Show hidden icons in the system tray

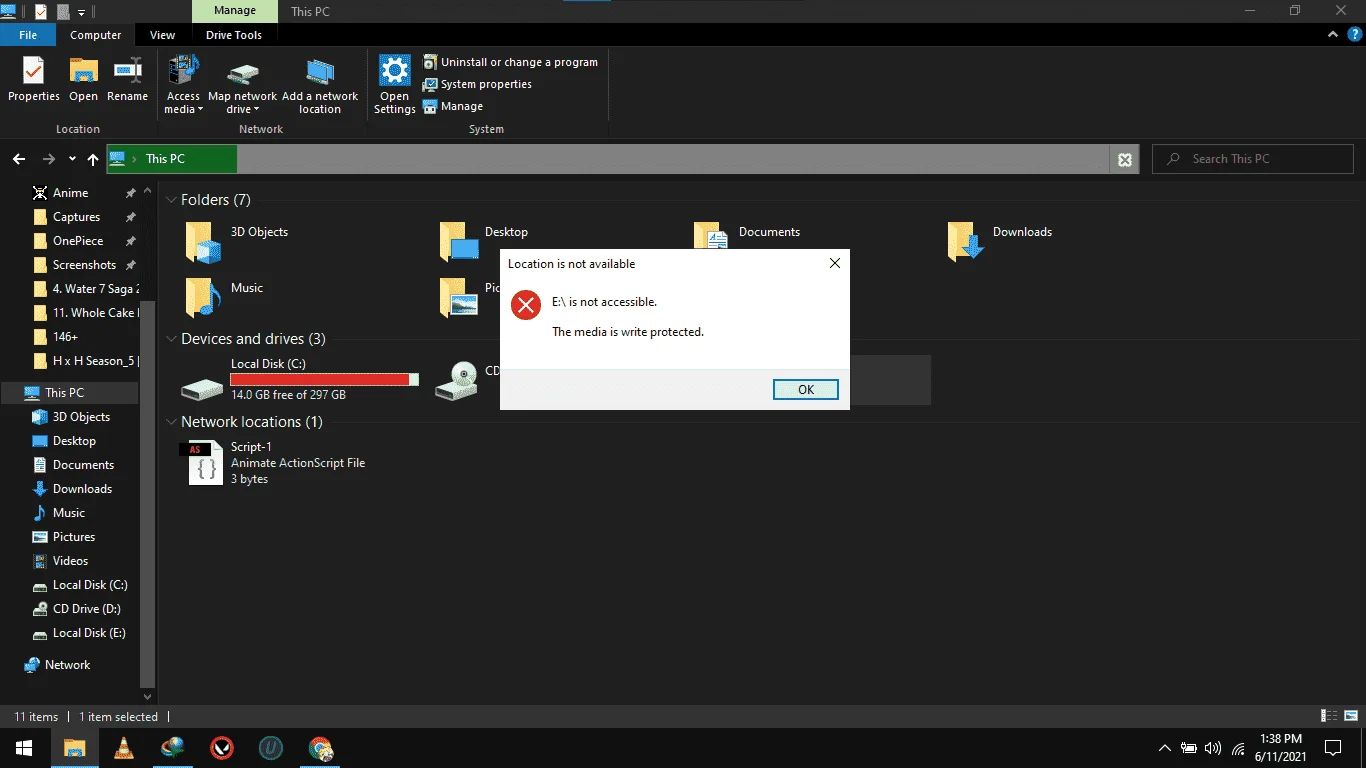pyautogui.click(x=1164, y=748)
